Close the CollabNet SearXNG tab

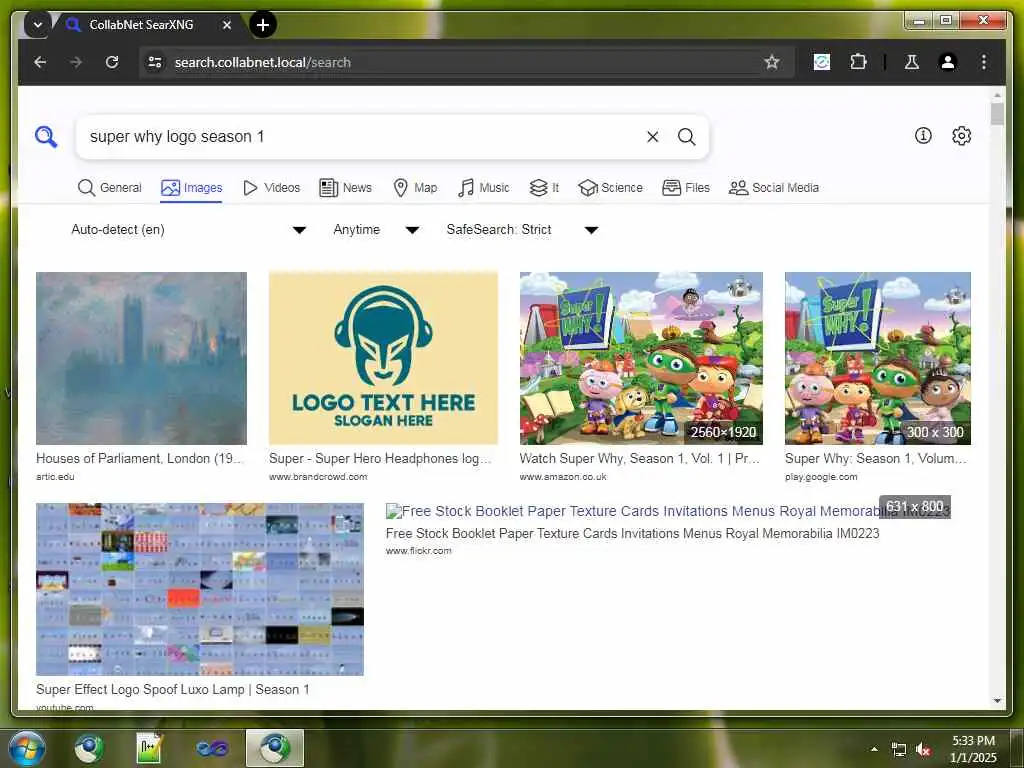point(227,25)
